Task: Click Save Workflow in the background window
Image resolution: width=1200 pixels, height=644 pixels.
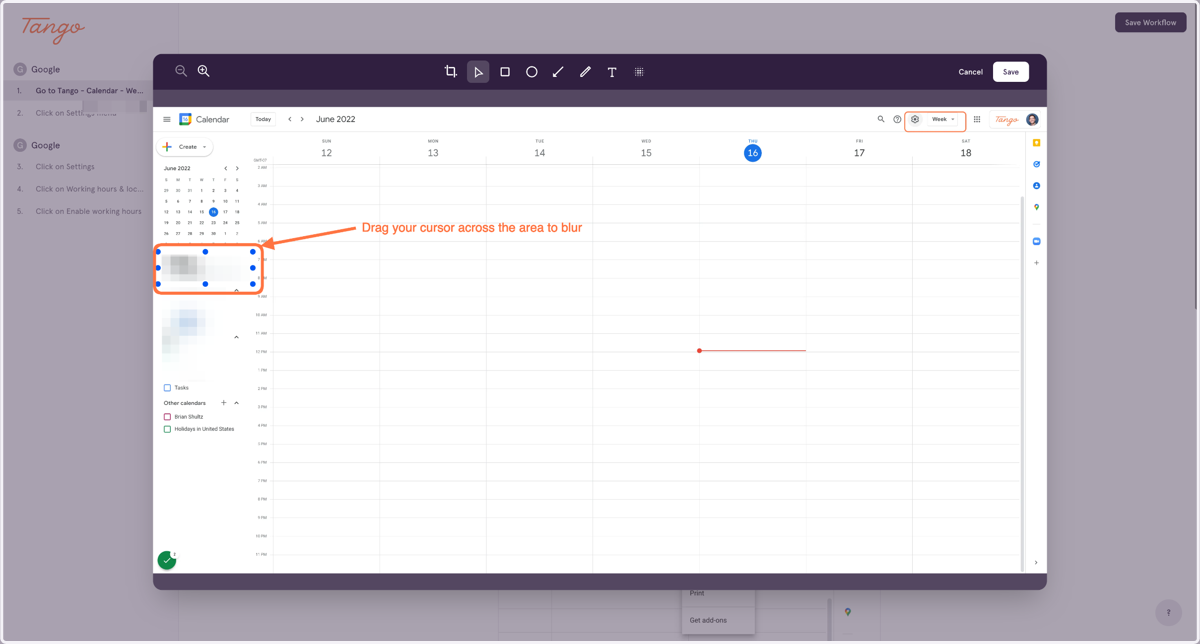Action: pos(1150,22)
